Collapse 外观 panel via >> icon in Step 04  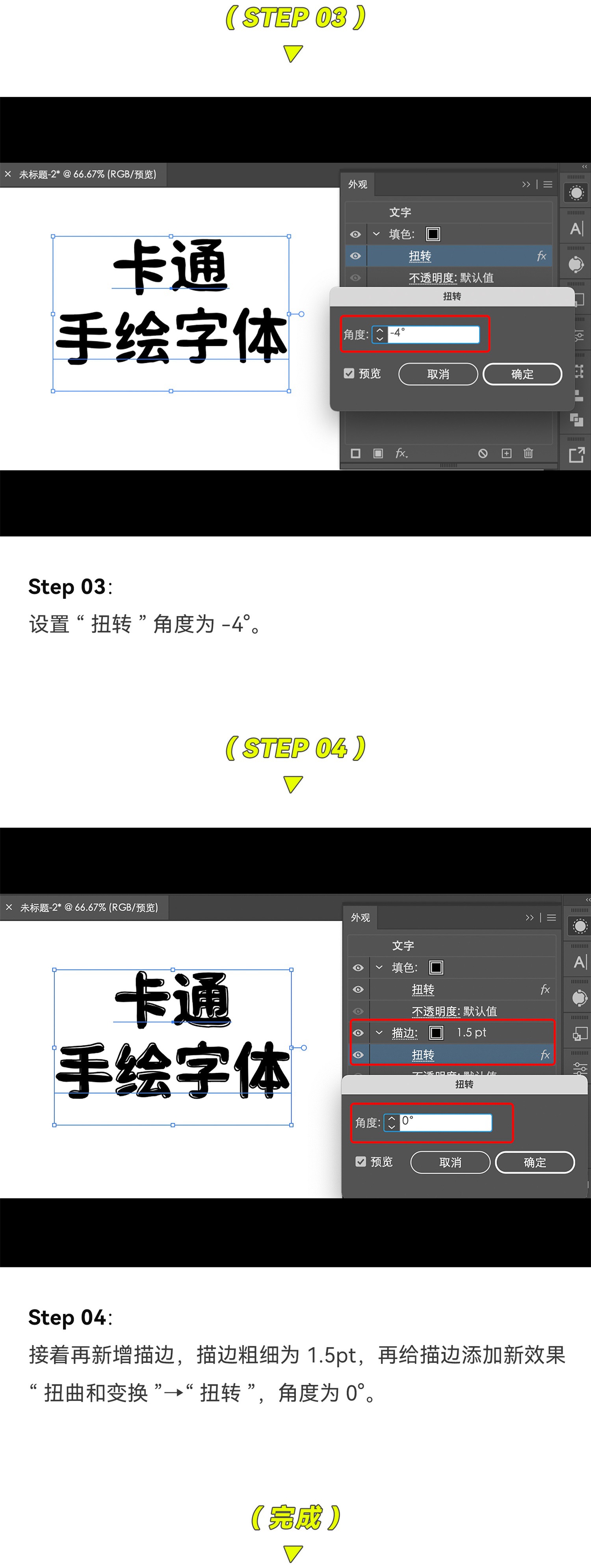pyautogui.click(x=530, y=918)
